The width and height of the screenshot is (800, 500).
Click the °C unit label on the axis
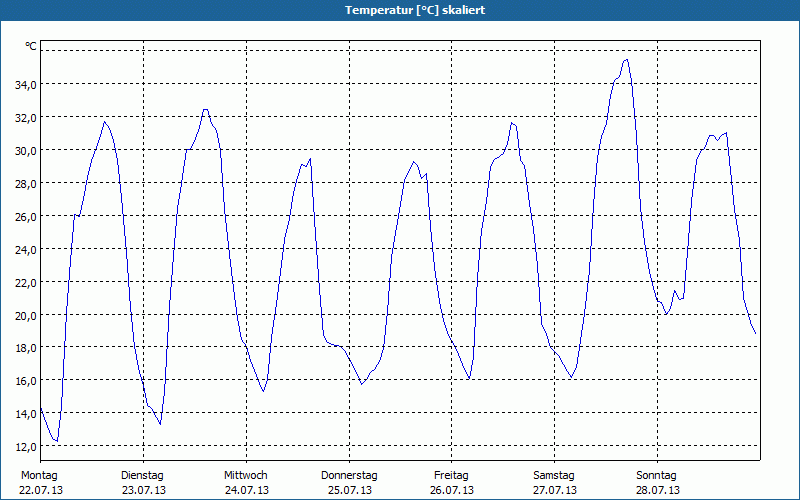pyautogui.click(x=31, y=46)
